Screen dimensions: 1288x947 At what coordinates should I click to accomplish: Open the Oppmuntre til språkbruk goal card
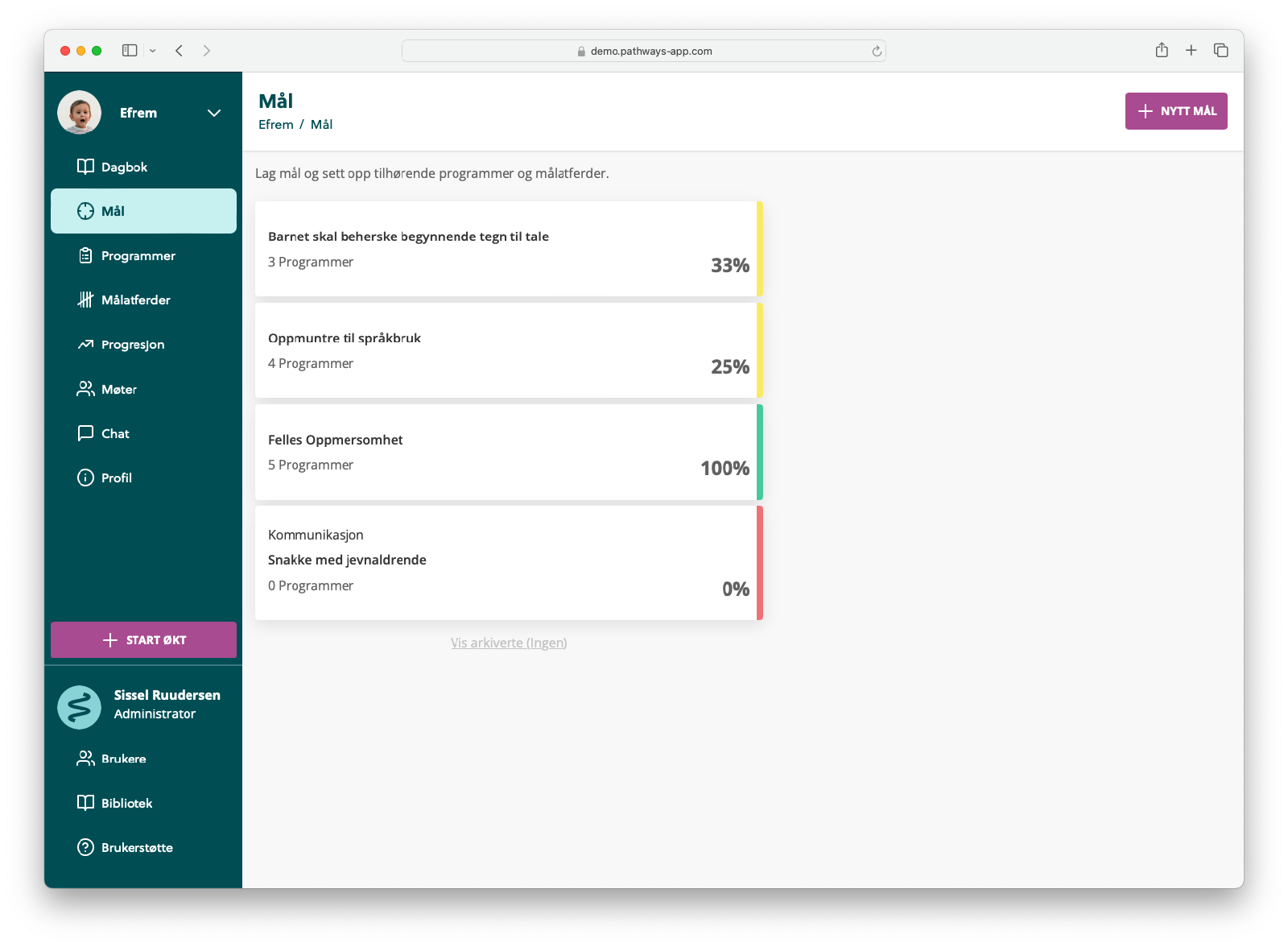509,350
